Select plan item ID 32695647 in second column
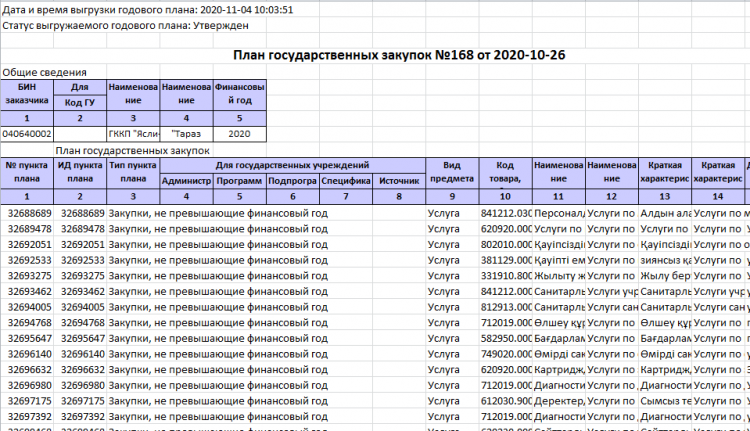750x431 pixels. (82, 339)
